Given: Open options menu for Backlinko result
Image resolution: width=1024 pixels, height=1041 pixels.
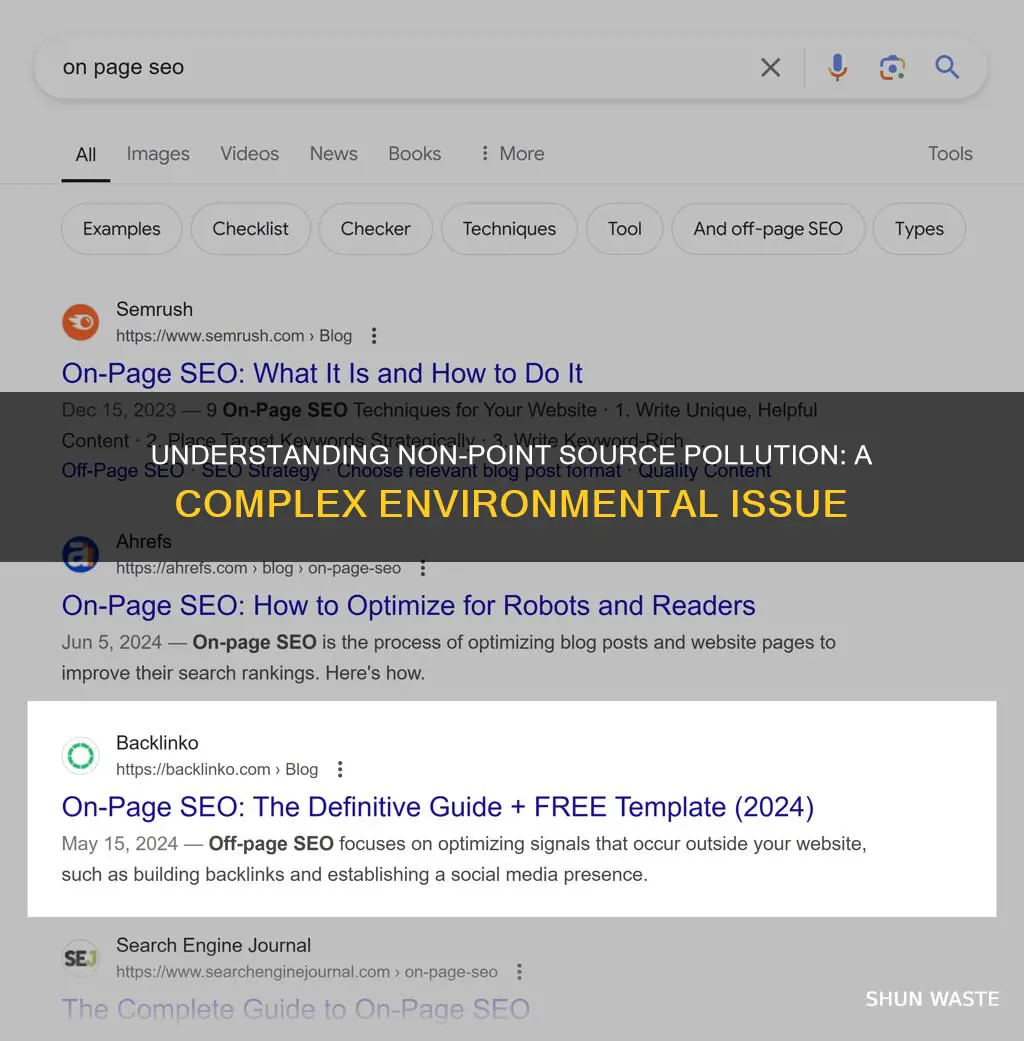Looking at the screenshot, I should 340,769.
